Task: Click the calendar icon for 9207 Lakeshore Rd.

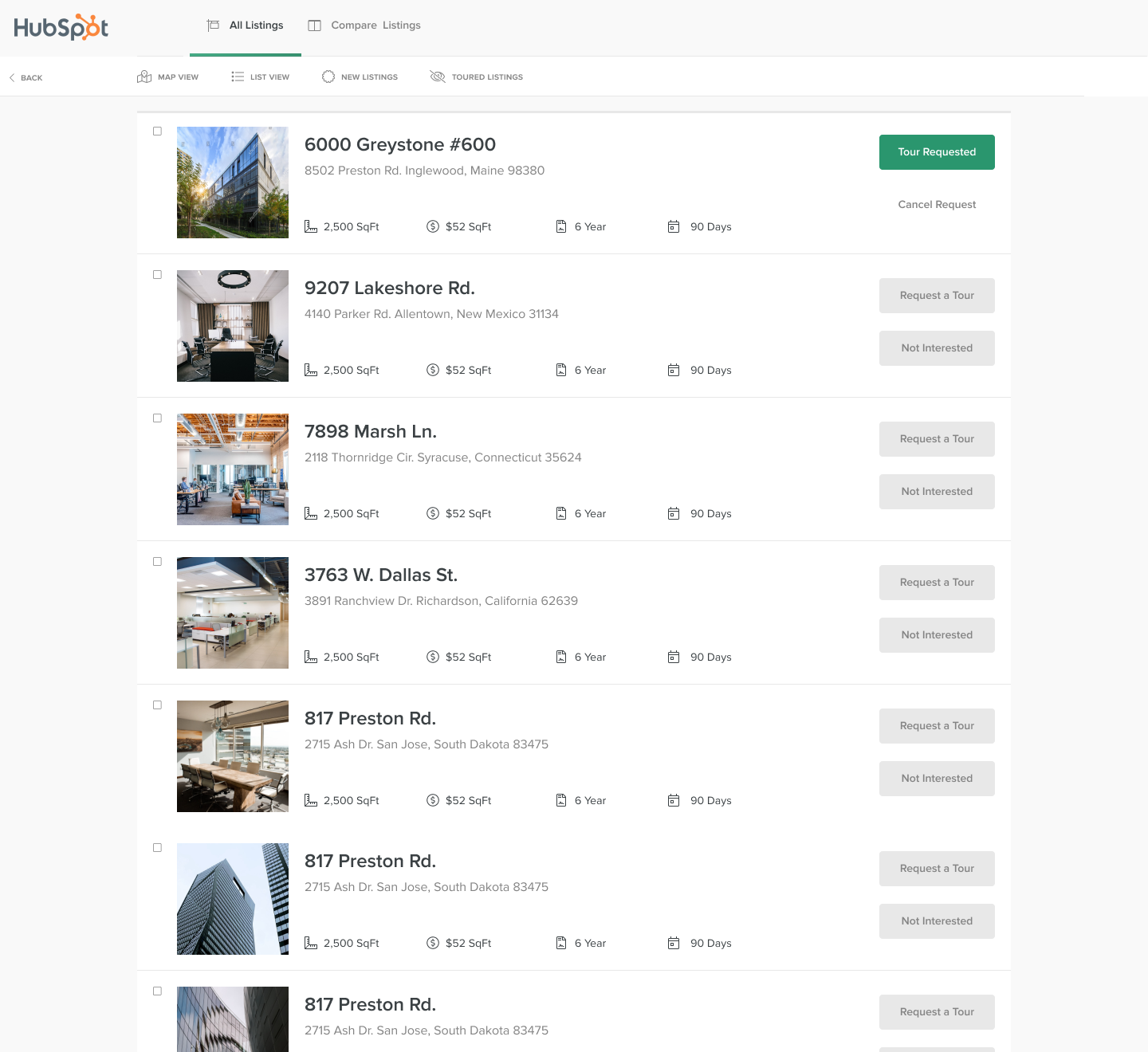Action: 674,370
